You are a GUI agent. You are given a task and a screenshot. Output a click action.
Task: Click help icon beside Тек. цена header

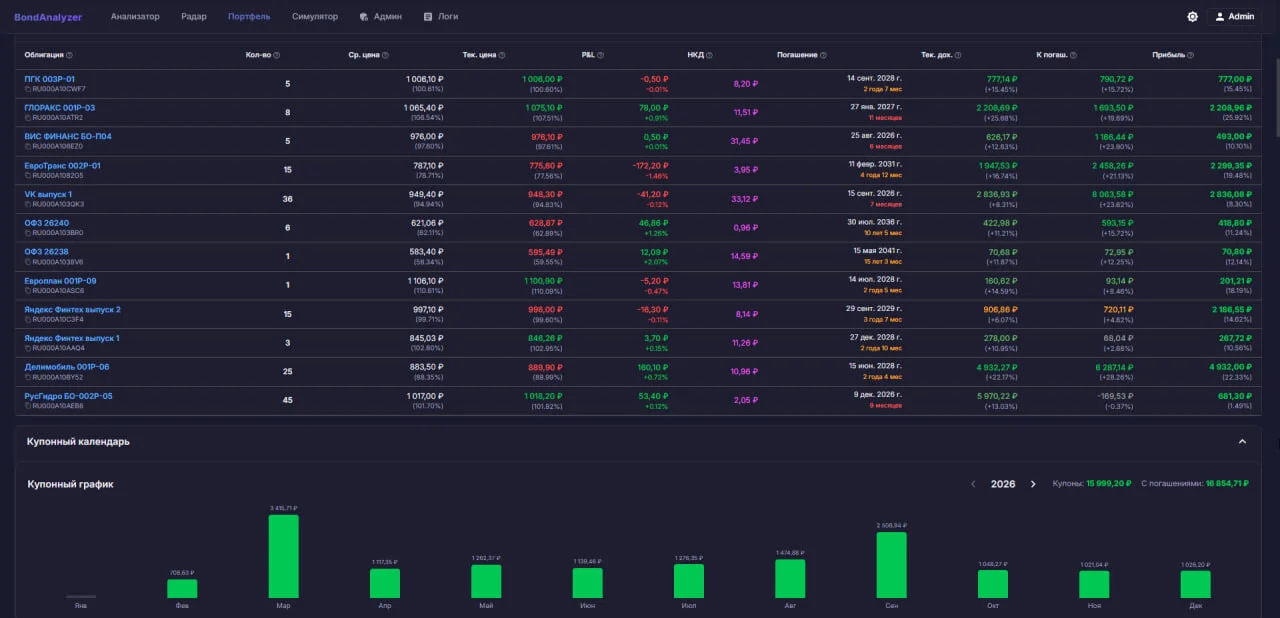point(501,55)
